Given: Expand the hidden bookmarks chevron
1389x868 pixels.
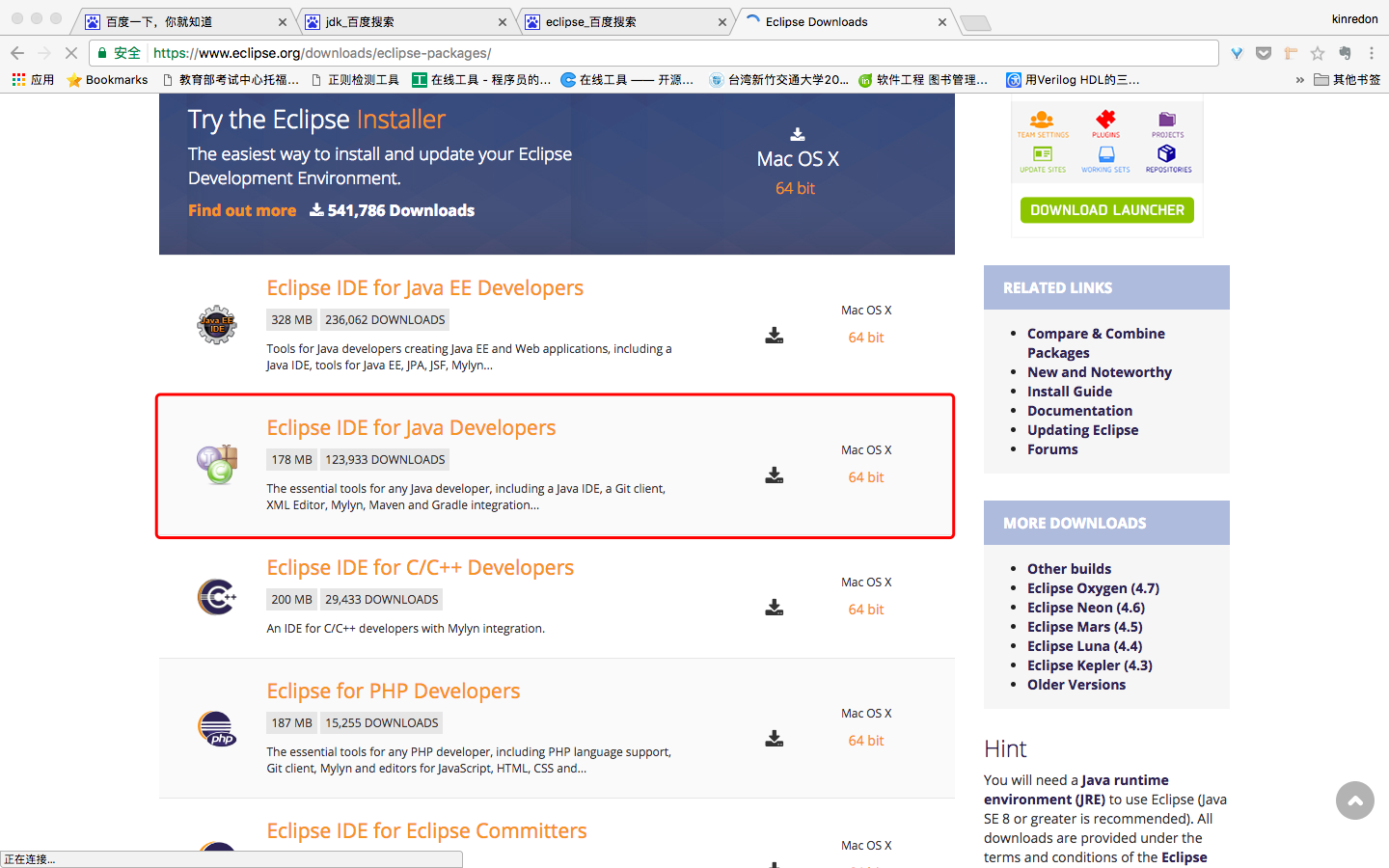Looking at the screenshot, I should [x=1299, y=80].
